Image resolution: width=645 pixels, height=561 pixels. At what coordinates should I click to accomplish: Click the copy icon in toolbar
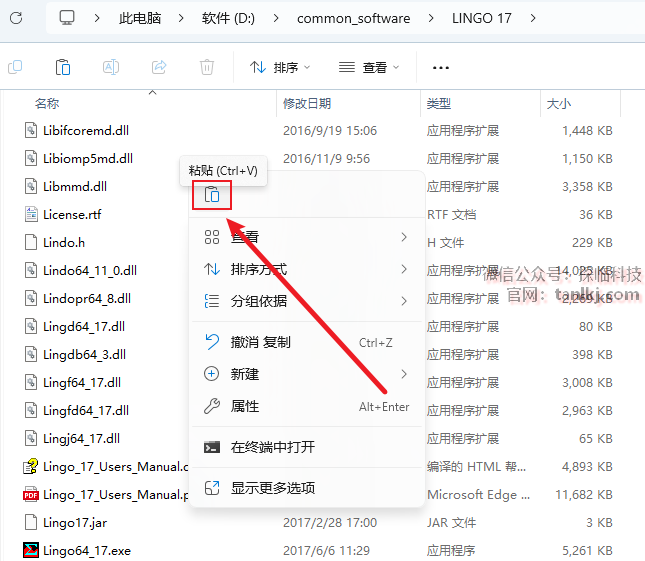click(x=15, y=67)
